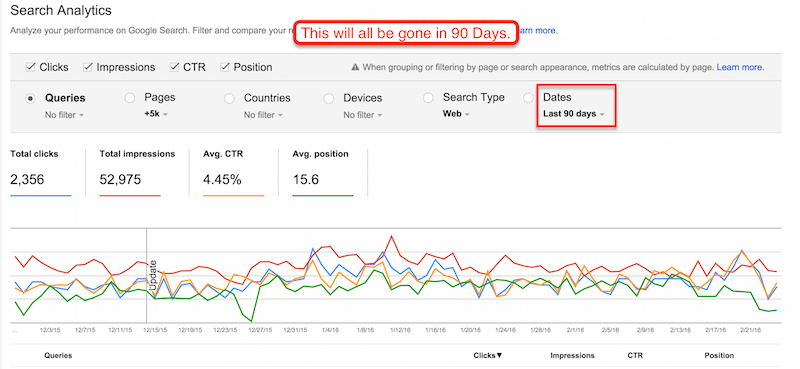Open the Devices 'No filter' dropdown
Screen dimensions: 800x369
362,115
